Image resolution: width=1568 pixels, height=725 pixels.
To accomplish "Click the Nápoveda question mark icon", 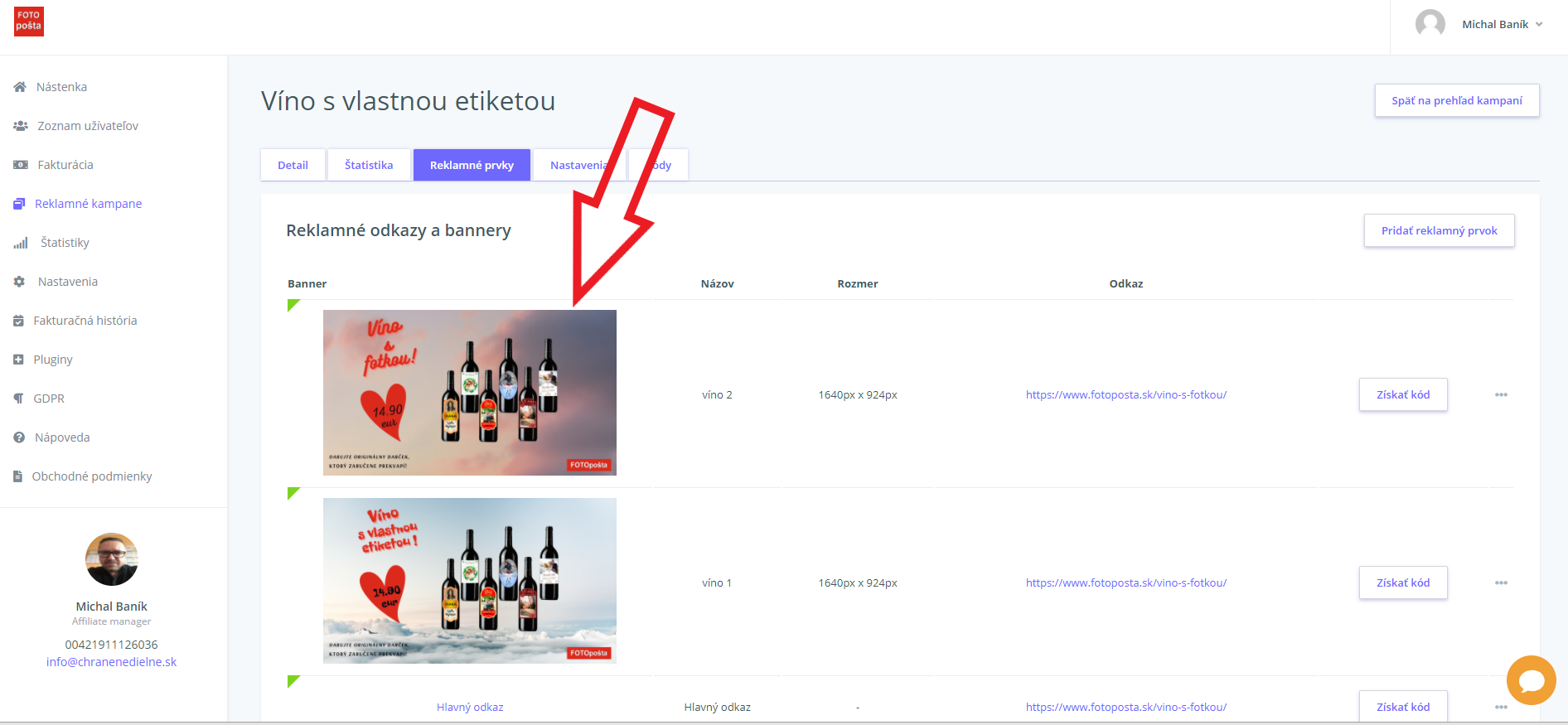I will pyautogui.click(x=19, y=437).
